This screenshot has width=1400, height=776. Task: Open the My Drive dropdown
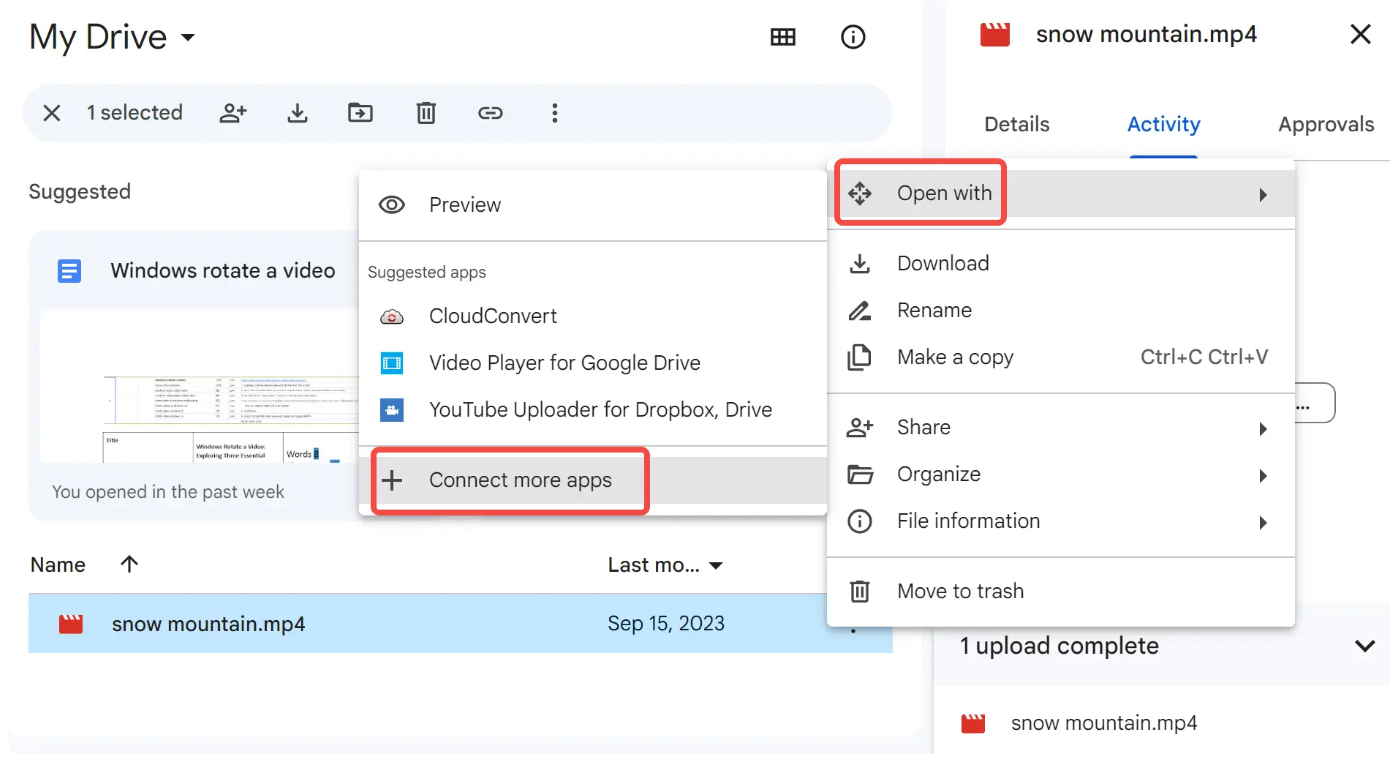(112, 37)
